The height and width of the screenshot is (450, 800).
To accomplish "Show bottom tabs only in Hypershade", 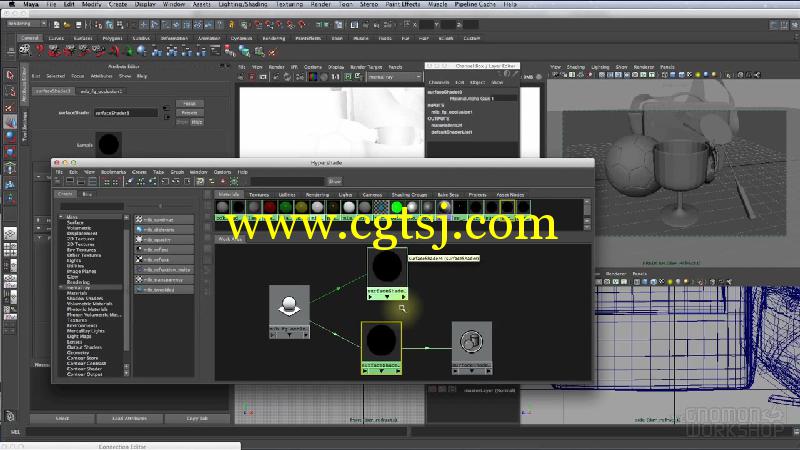I will tap(81, 181).
